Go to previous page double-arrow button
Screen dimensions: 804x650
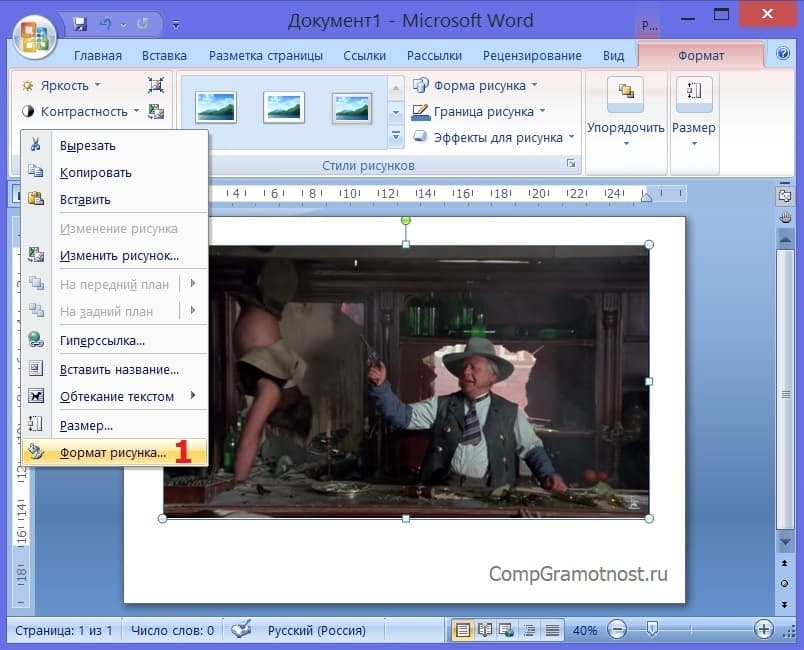tap(785, 563)
